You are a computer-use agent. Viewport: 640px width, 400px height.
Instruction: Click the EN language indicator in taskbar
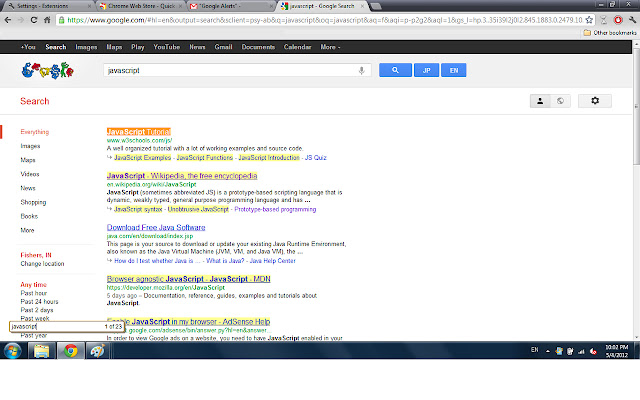coord(534,350)
